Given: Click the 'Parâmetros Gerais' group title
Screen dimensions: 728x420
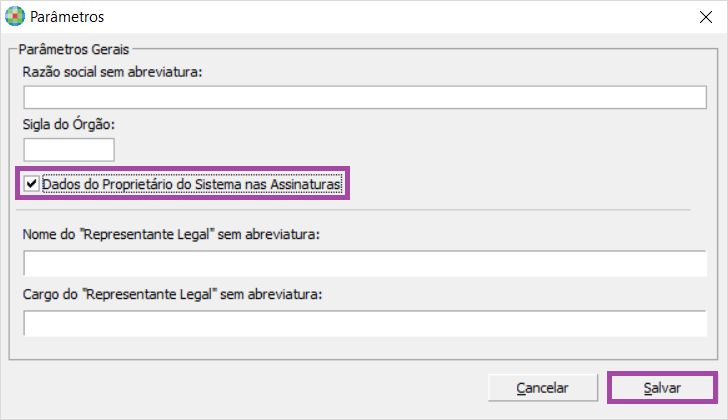Looking at the screenshot, I should tap(74, 49).
